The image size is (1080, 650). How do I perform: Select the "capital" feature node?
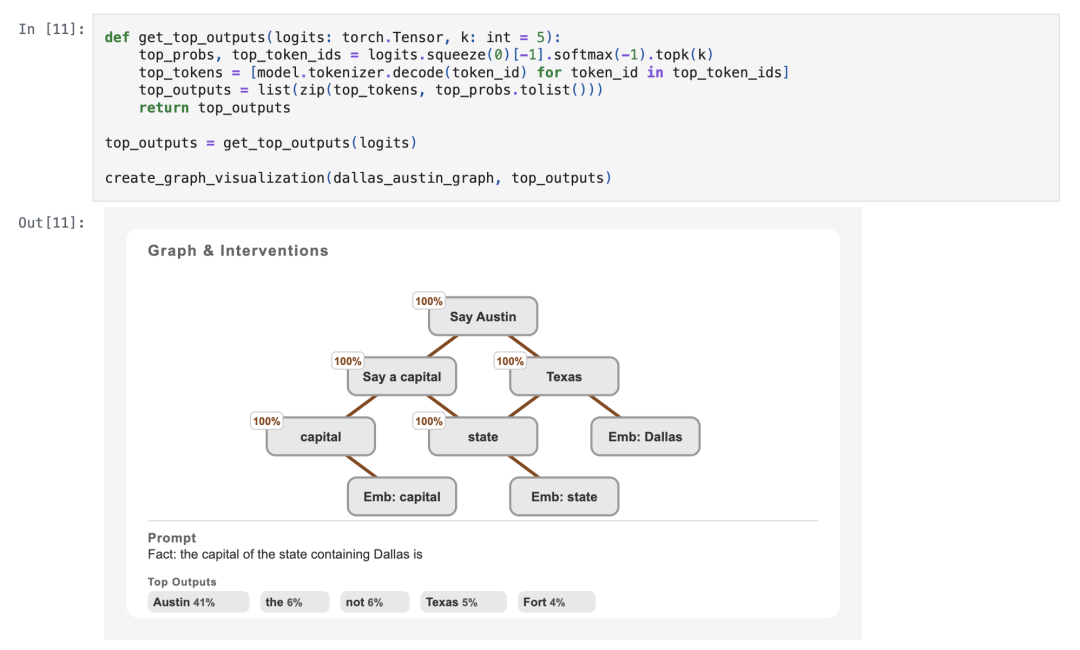(321, 437)
